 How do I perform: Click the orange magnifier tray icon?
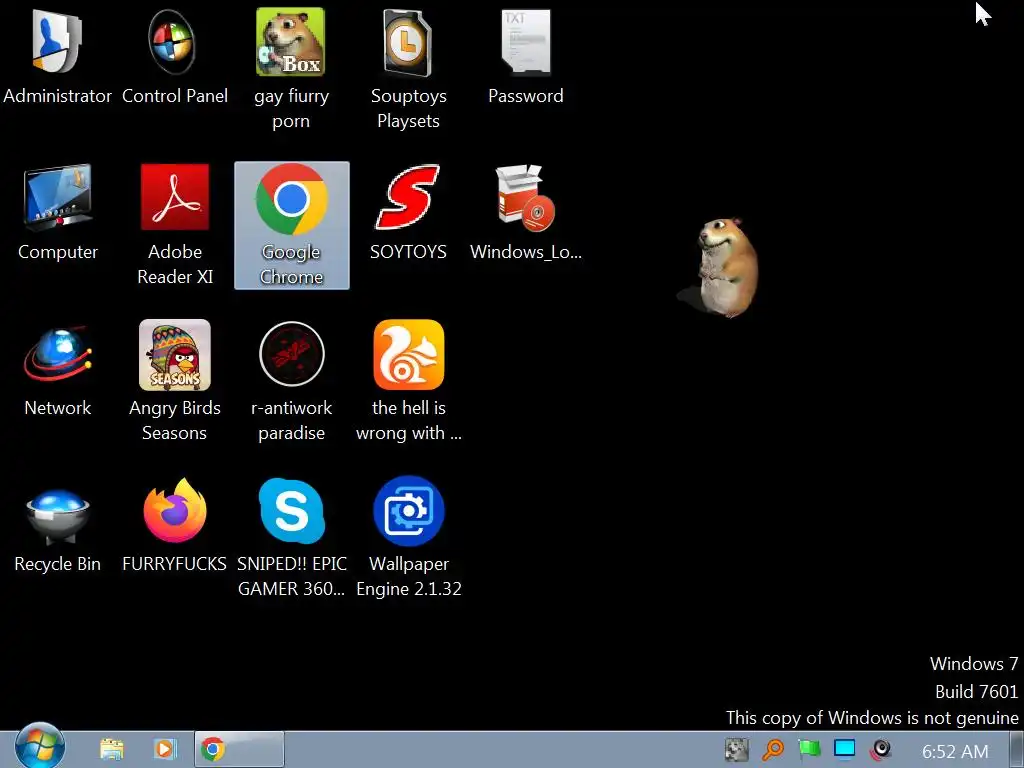pyautogui.click(x=773, y=750)
